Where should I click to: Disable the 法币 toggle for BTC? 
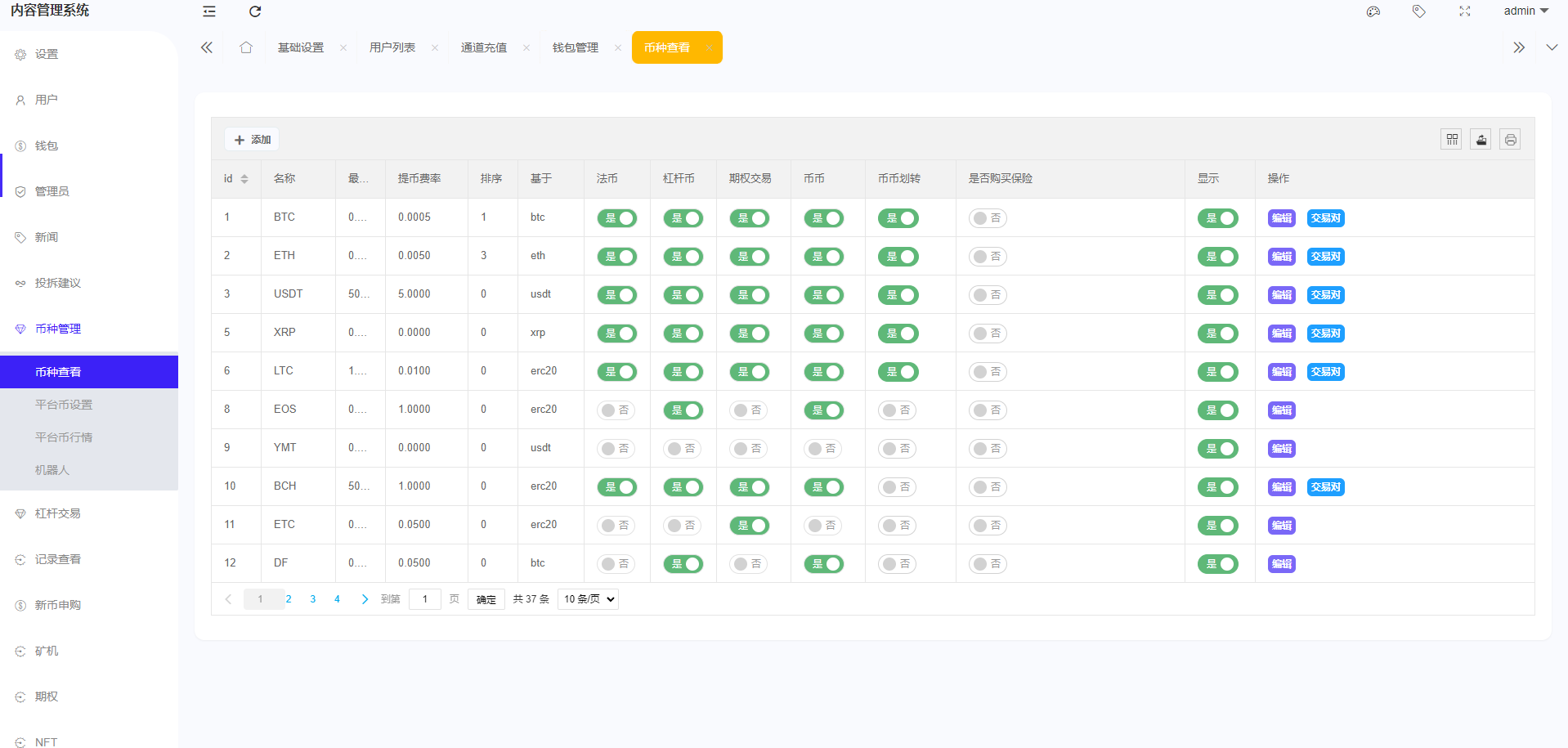pyautogui.click(x=617, y=218)
